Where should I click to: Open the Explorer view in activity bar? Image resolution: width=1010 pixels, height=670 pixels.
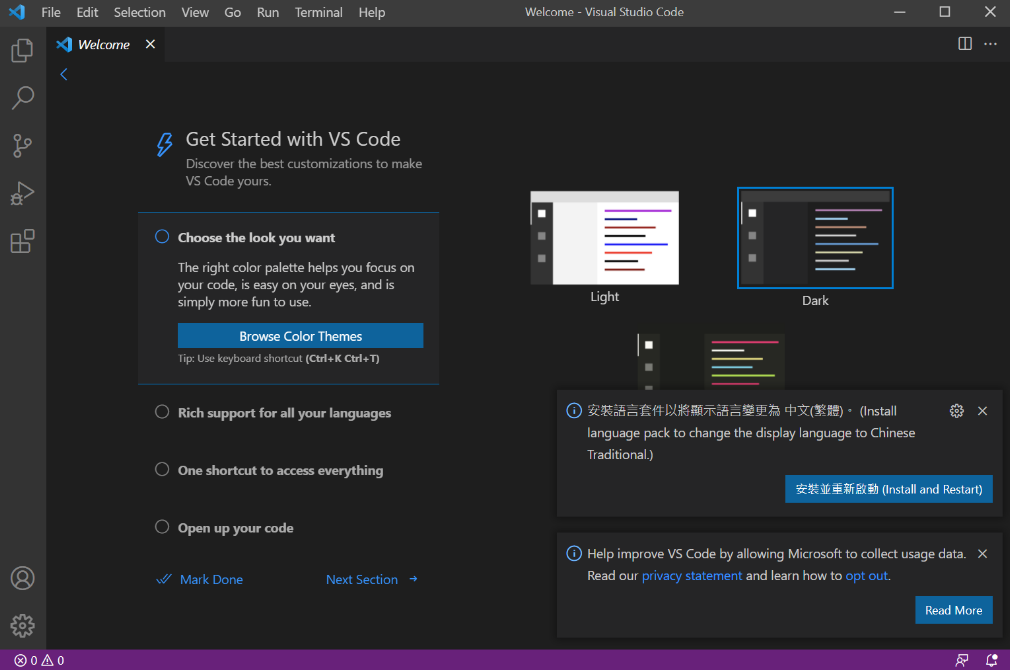click(23, 50)
